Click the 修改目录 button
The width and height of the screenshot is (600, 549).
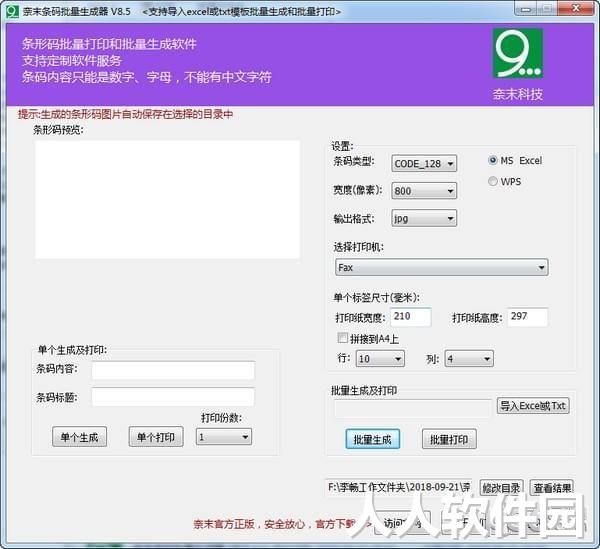(x=501, y=488)
